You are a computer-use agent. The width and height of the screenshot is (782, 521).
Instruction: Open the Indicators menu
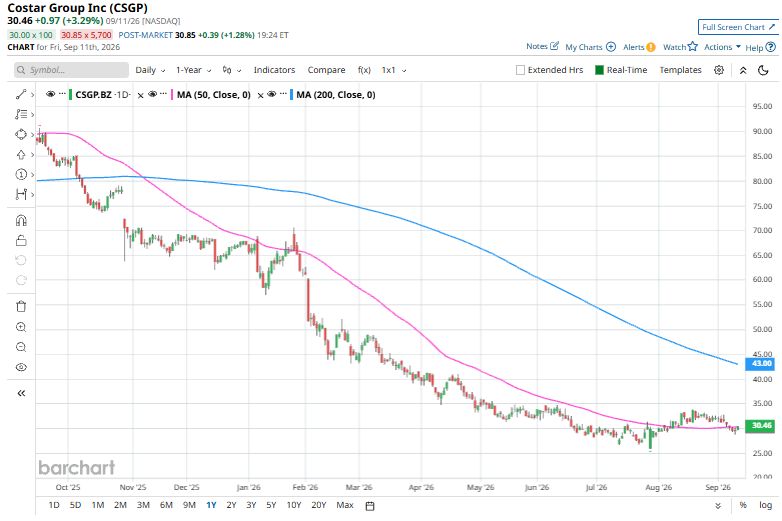[274, 70]
